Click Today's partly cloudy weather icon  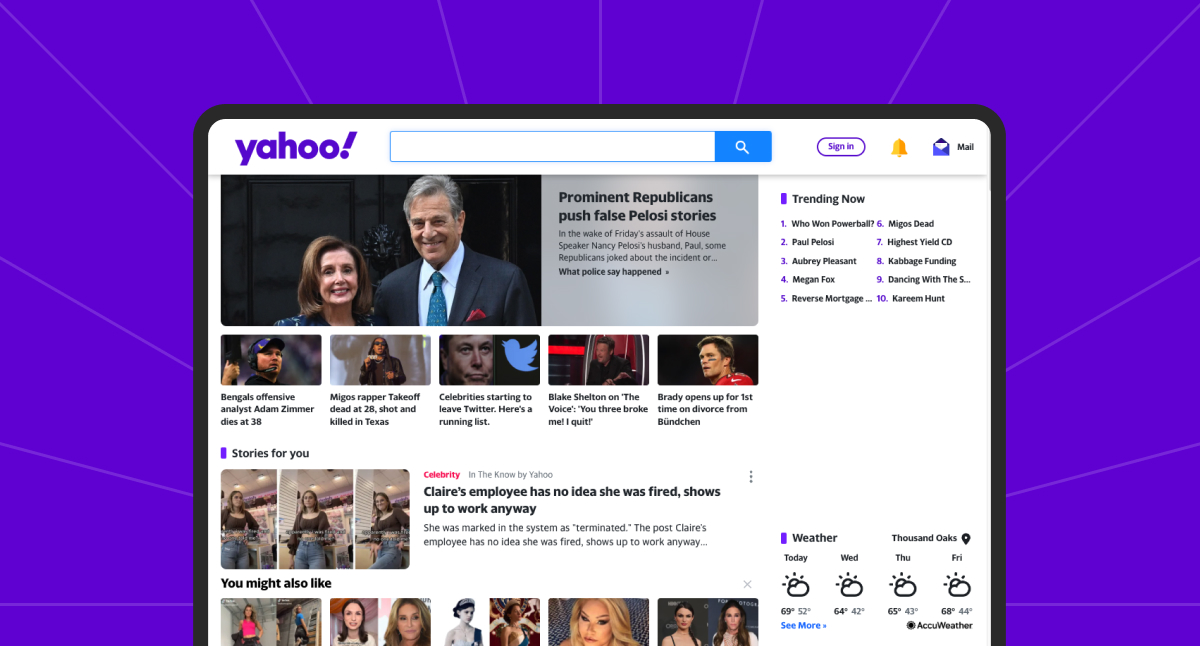[796, 584]
